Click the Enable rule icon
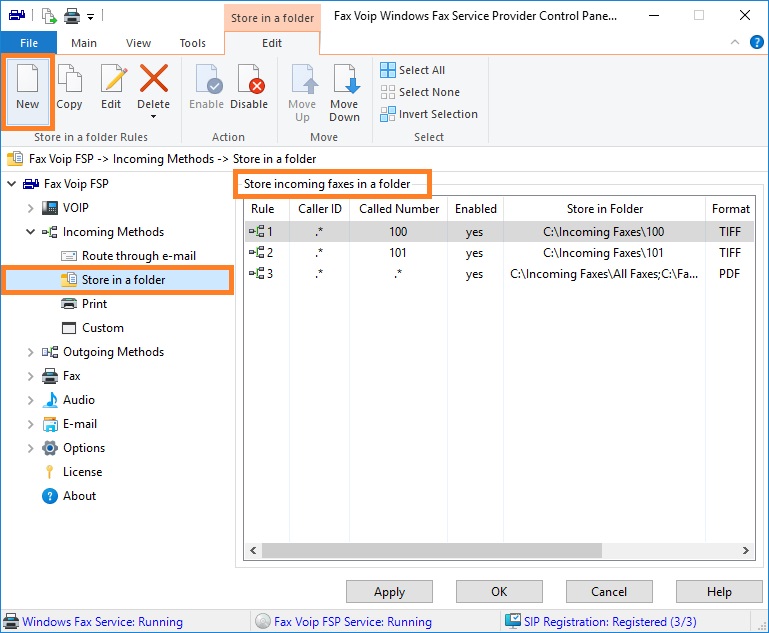Viewport: 769px width, 633px height. 208,78
